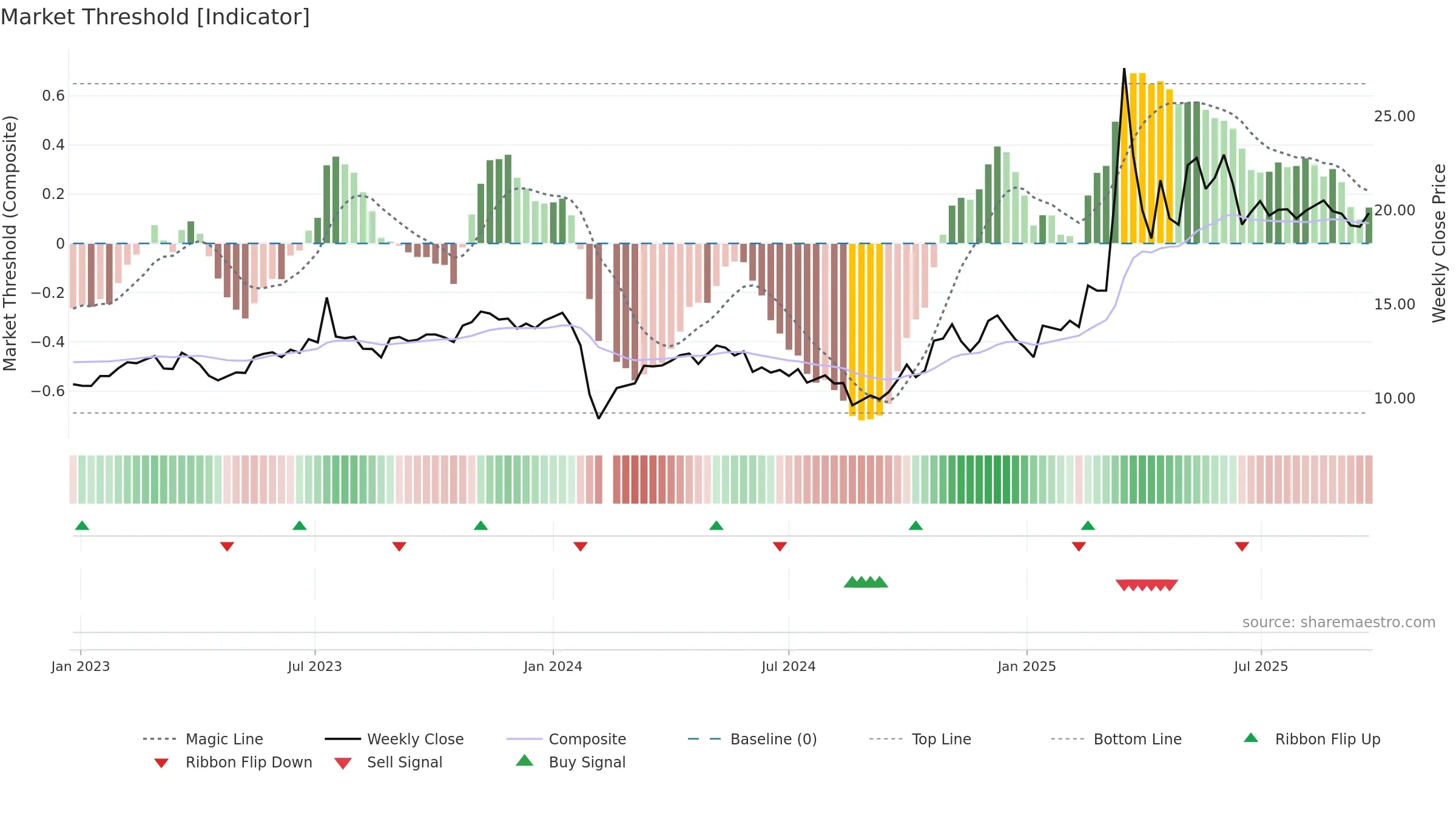This screenshot has width=1456, height=819.
Task: Click the red Ribbon Flip Down legend triangle
Action: 161,763
